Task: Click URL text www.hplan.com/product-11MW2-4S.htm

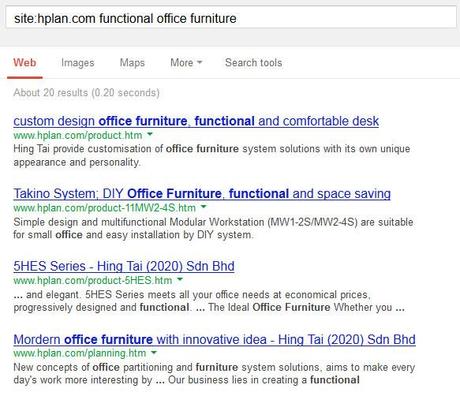Action: pos(104,208)
